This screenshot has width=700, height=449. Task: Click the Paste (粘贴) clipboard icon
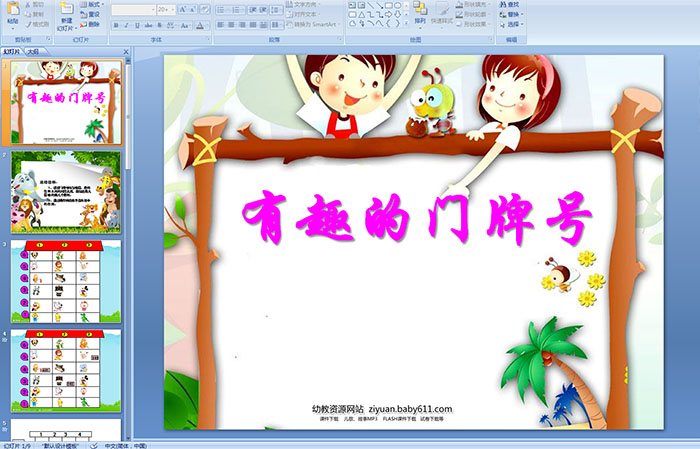coord(13,8)
